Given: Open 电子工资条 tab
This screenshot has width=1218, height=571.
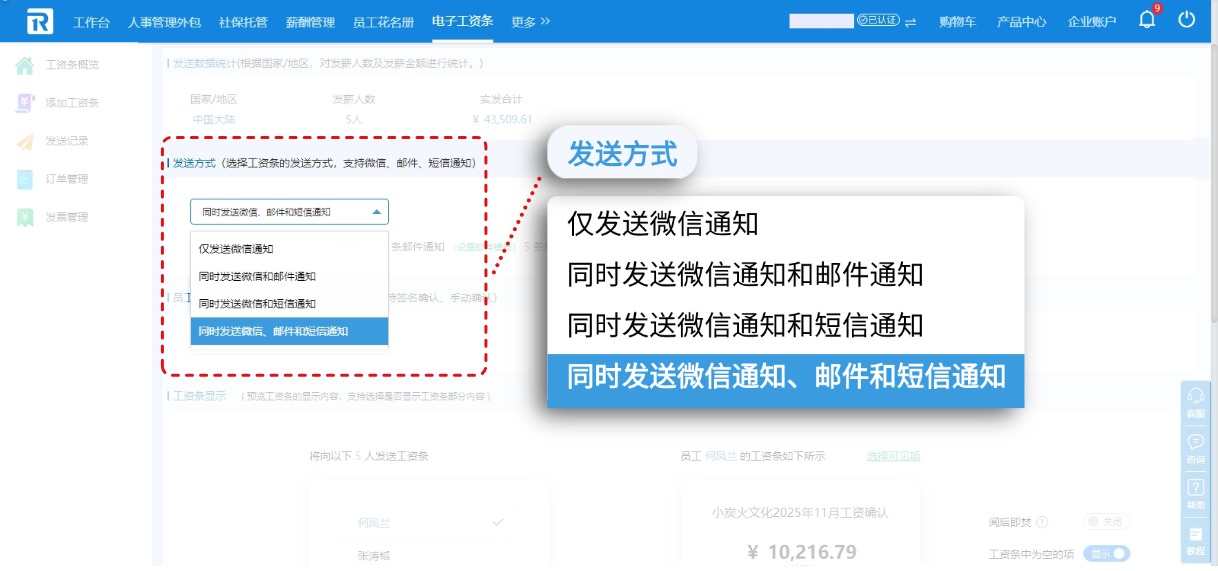Looking at the screenshot, I should (463, 21).
